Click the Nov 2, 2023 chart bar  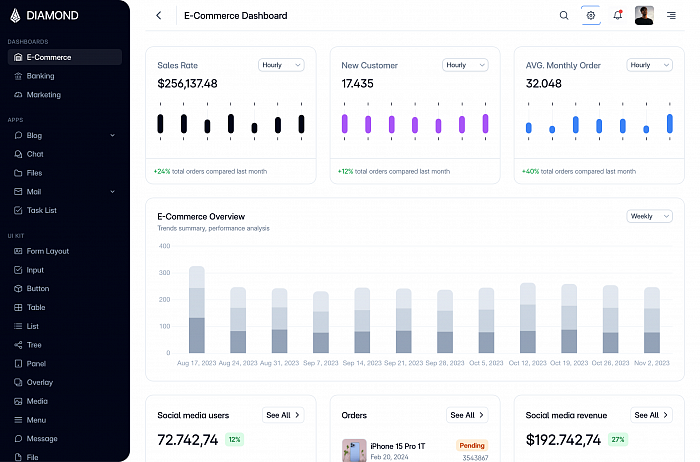[x=652, y=320]
